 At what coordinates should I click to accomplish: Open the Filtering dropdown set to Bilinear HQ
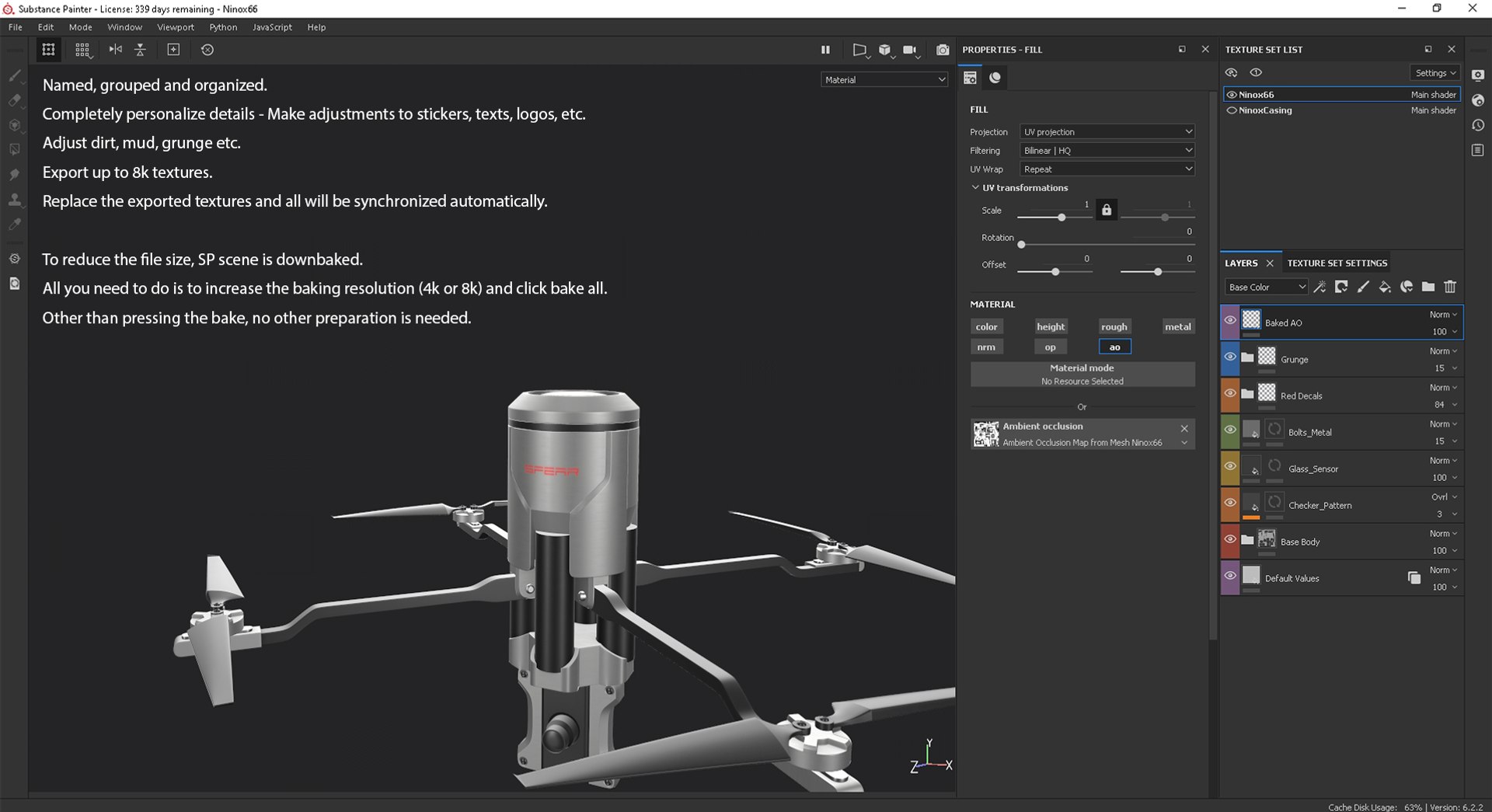(x=1107, y=151)
